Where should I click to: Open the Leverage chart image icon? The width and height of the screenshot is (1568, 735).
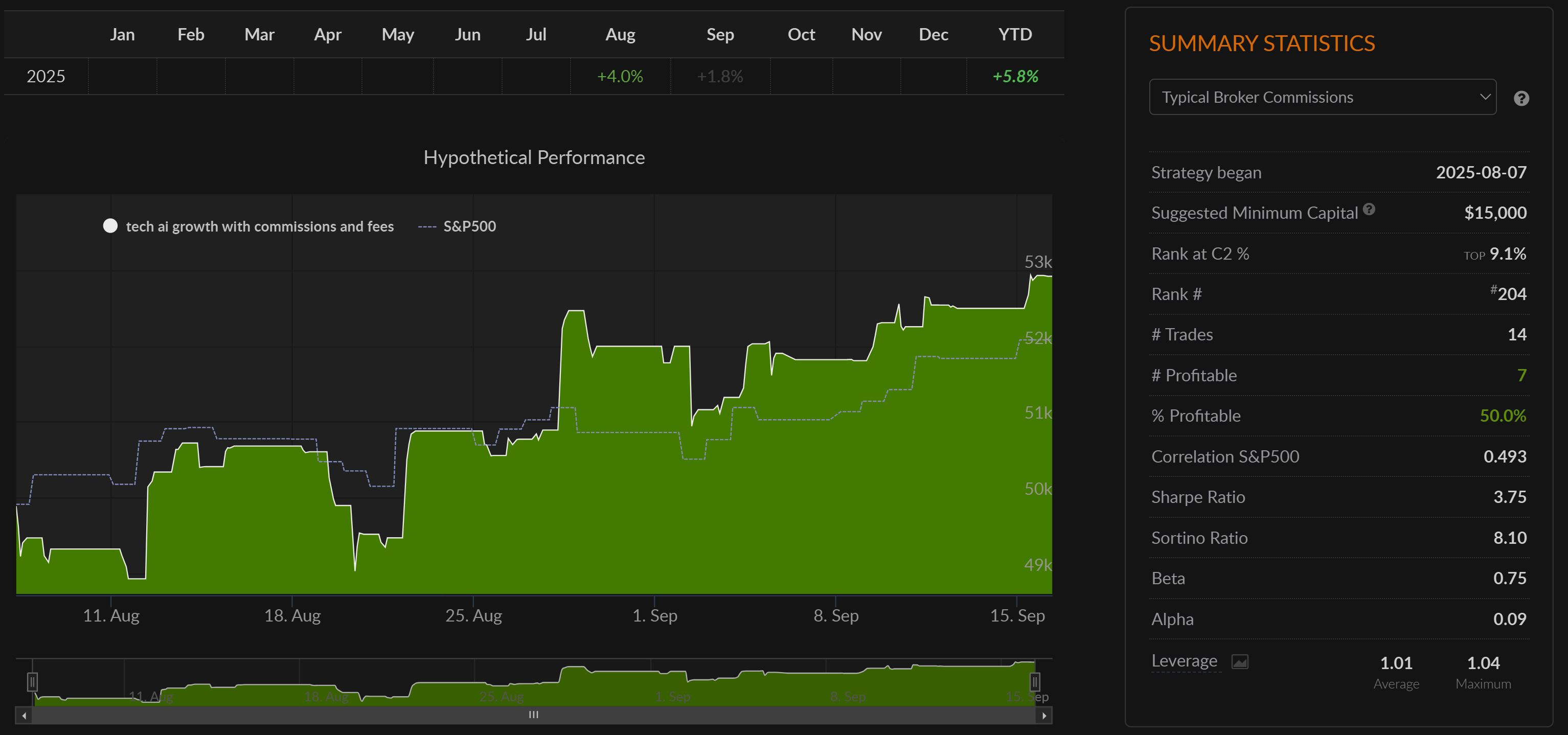click(1240, 661)
